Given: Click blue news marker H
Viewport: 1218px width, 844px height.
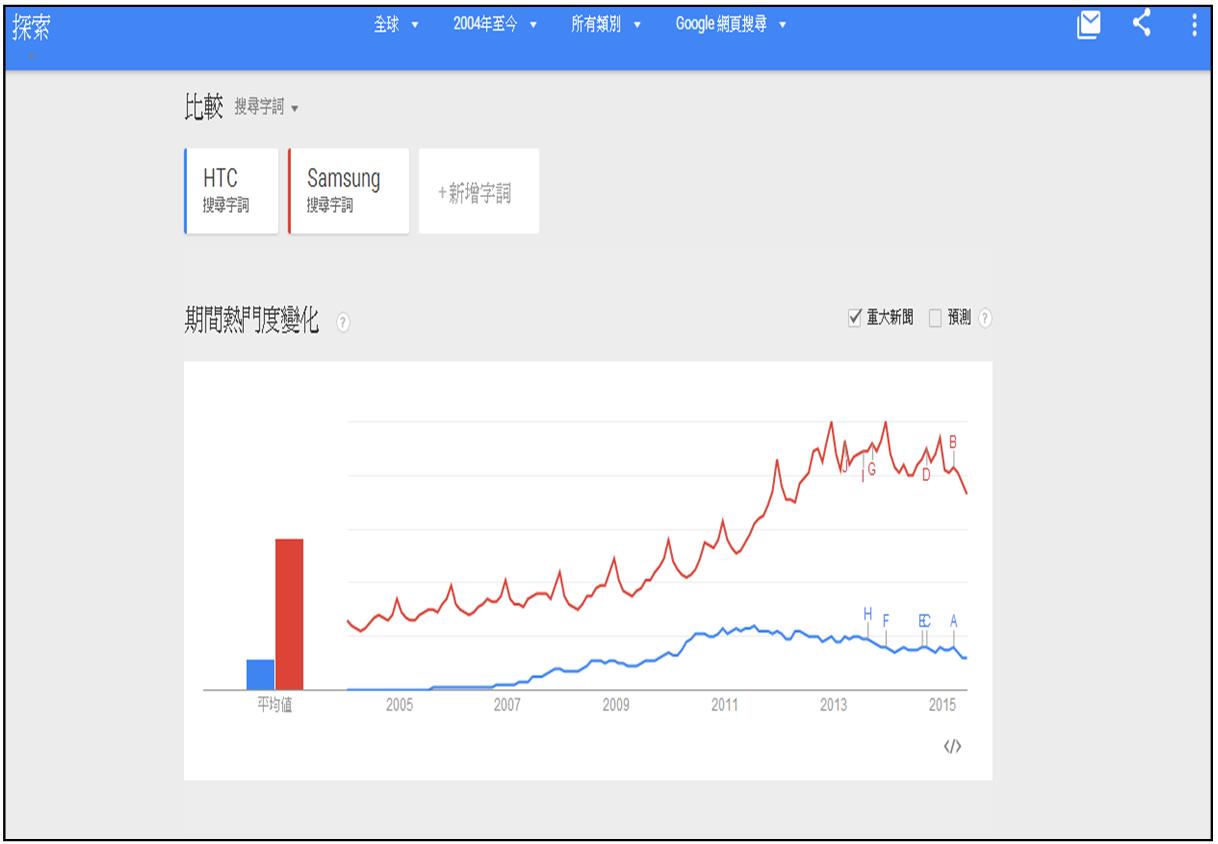Looking at the screenshot, I should click(x=868, y=613).
